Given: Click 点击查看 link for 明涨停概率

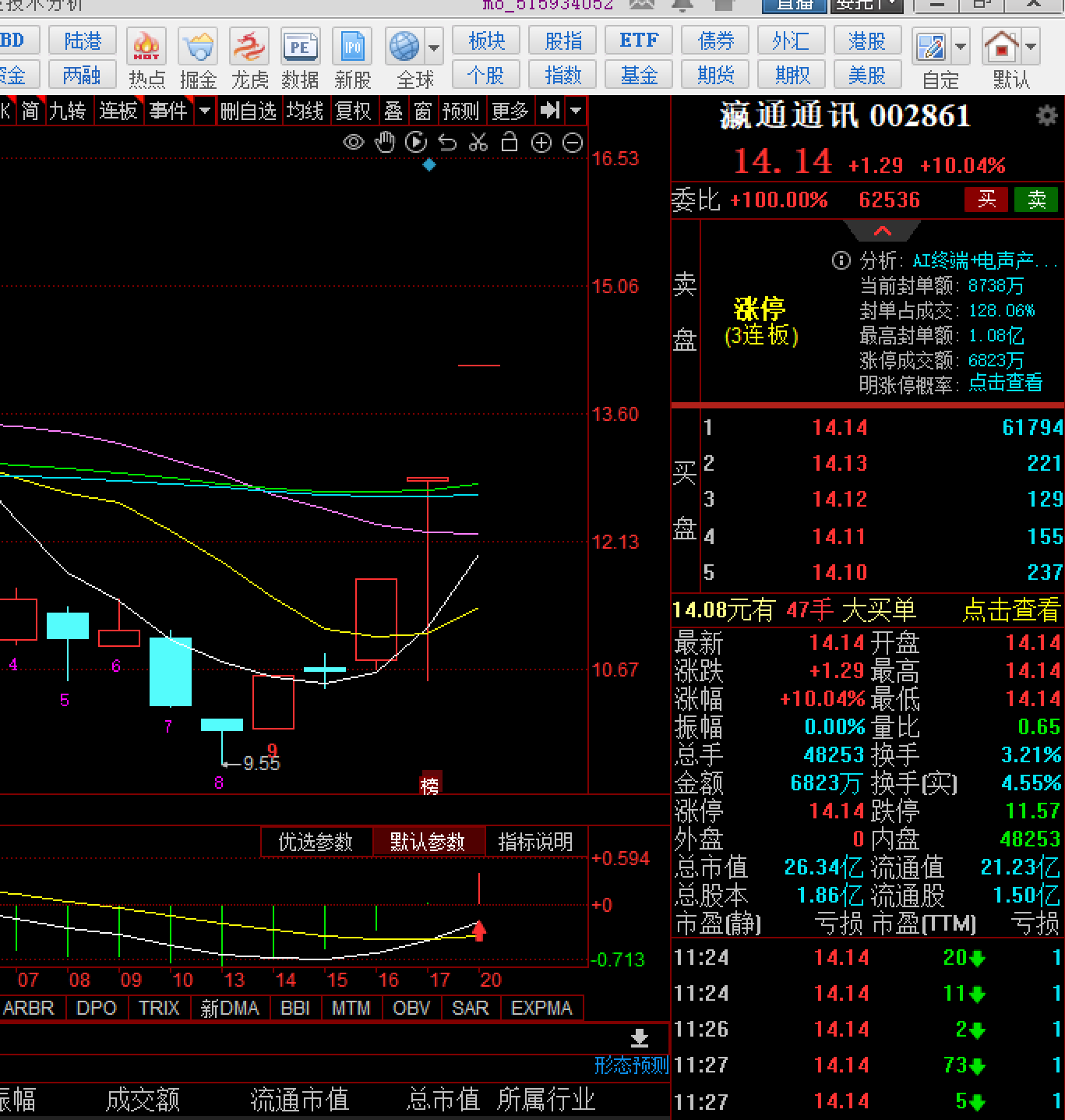Looking at the screenshot, I should (x=1005, y=383).
